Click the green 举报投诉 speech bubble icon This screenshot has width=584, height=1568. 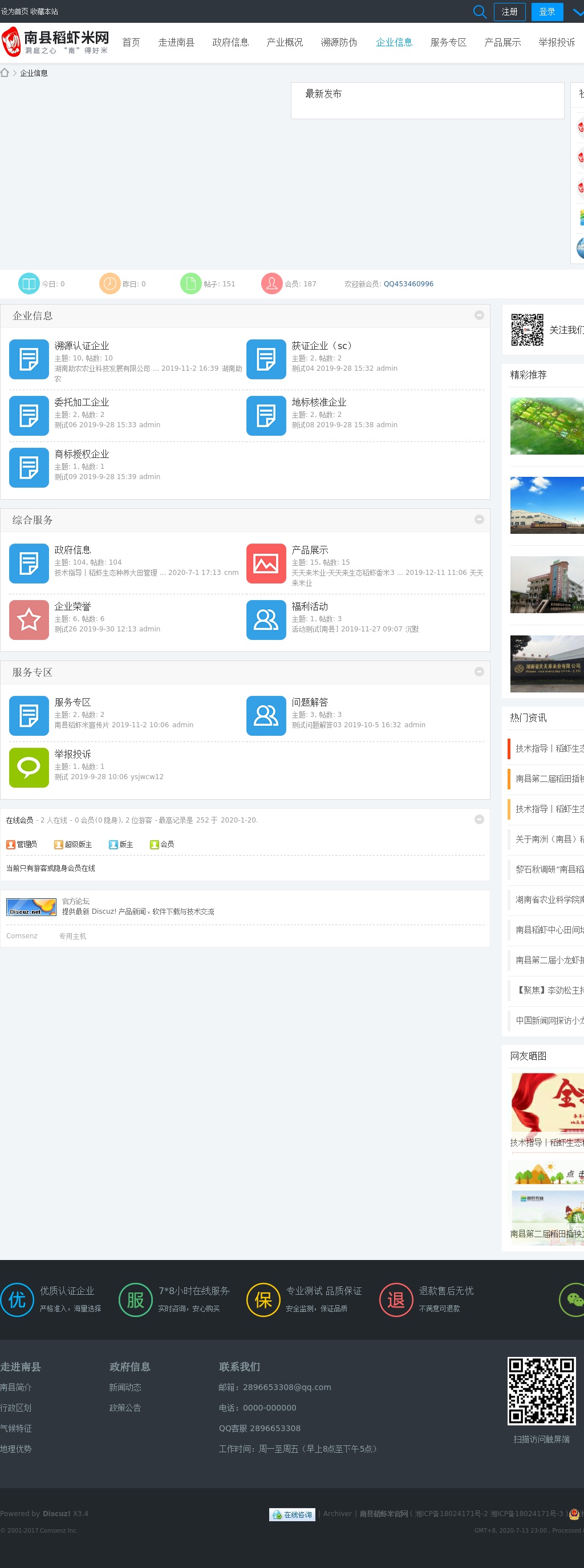pyautogui.click(x=29, y=768)
